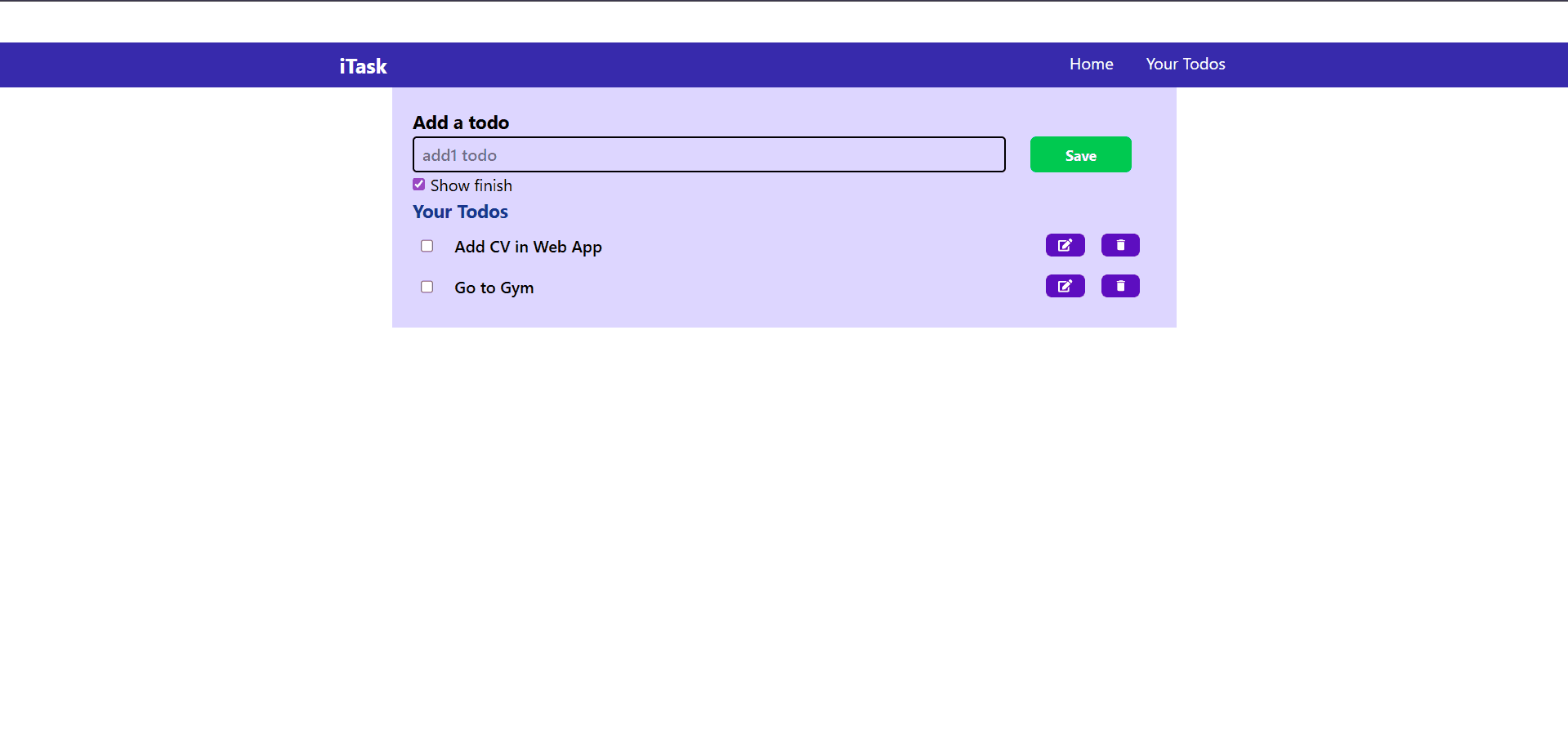Click the Add a todo heading
The width and height of the screenshot is (1568, 745).
[460, 123]
